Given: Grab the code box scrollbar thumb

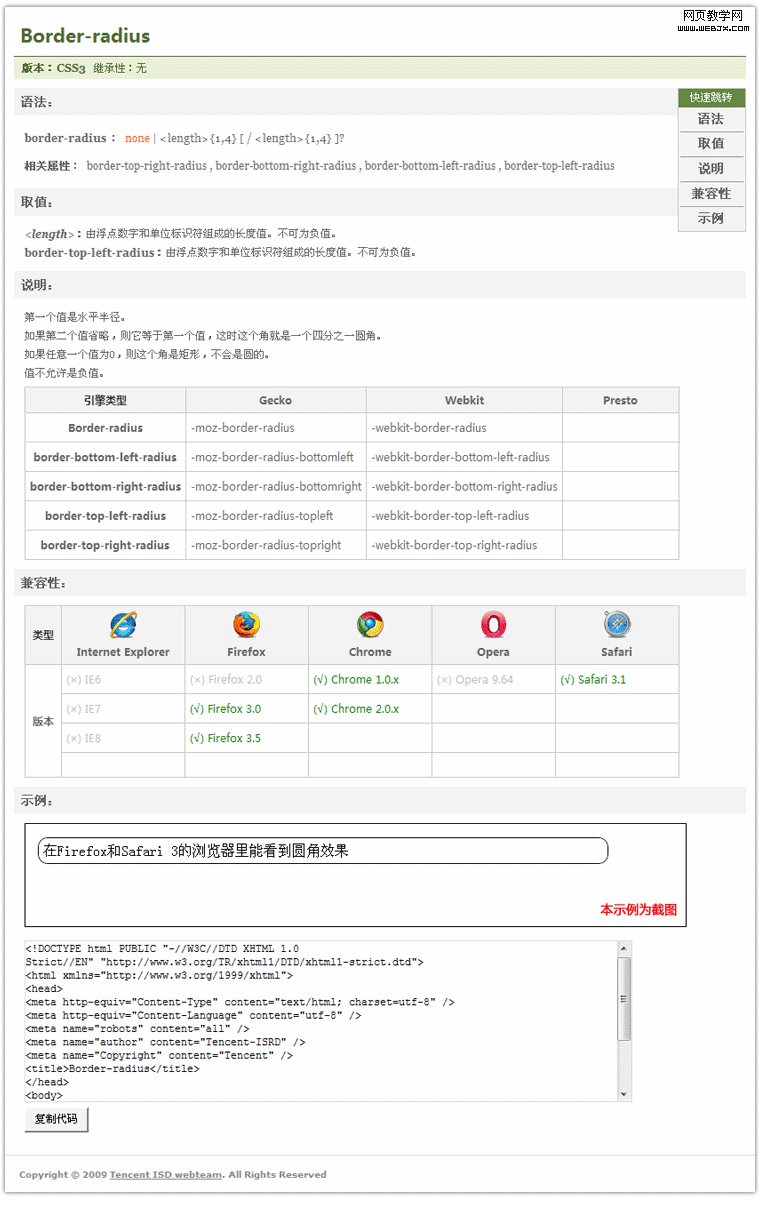Looking at the screenshot, I should click(x=625, y=998).
